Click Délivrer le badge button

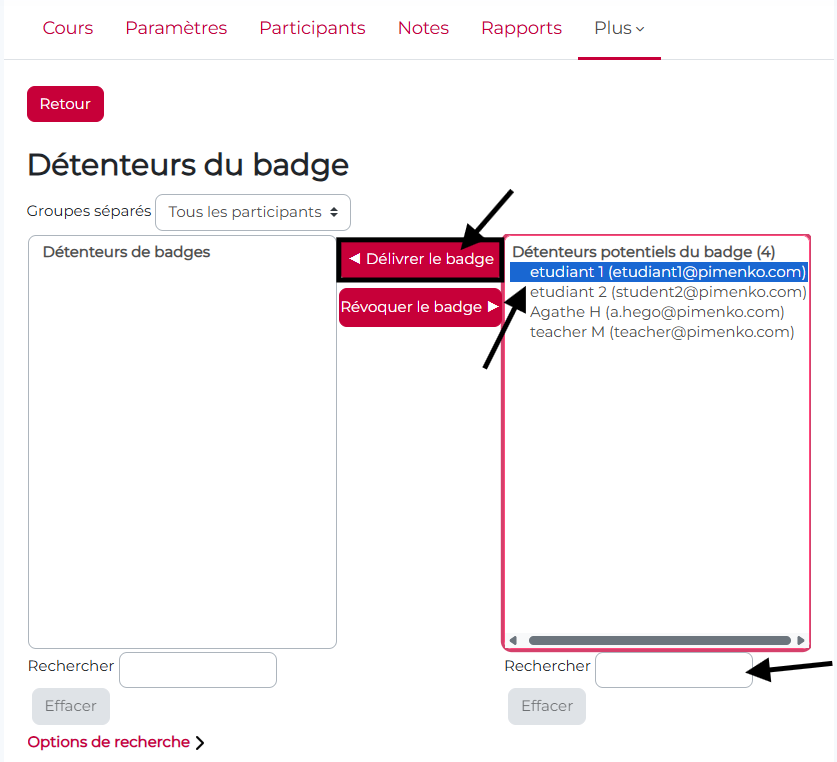pyautogui.click(x=421, y=259)
